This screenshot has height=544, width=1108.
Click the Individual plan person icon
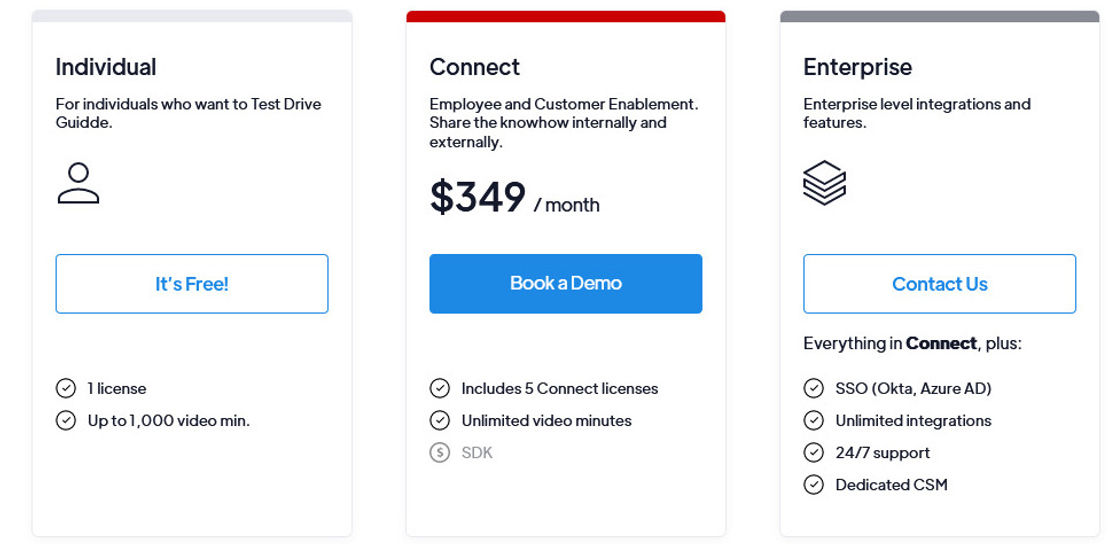78,183
